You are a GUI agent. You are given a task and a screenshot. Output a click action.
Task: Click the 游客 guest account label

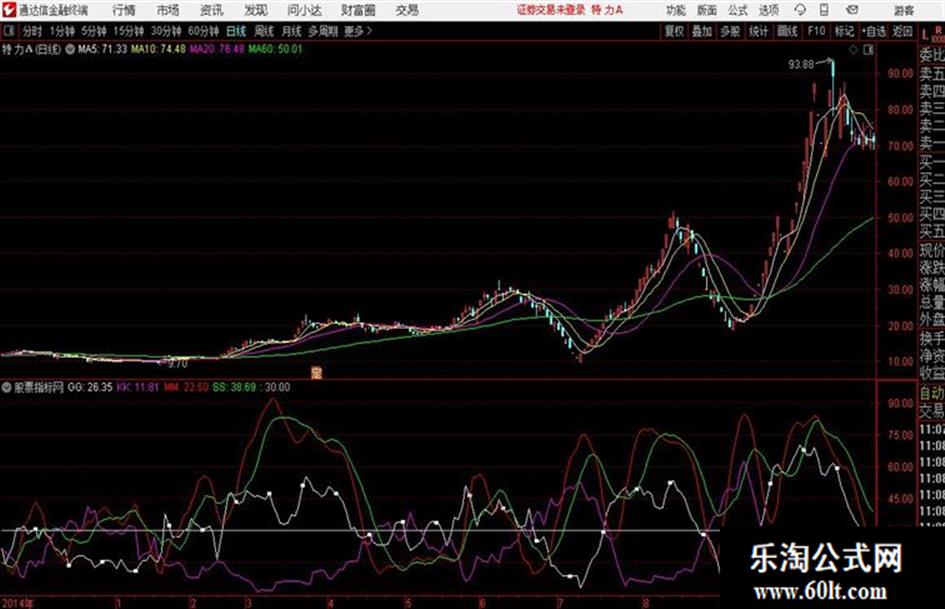[903, 10]
